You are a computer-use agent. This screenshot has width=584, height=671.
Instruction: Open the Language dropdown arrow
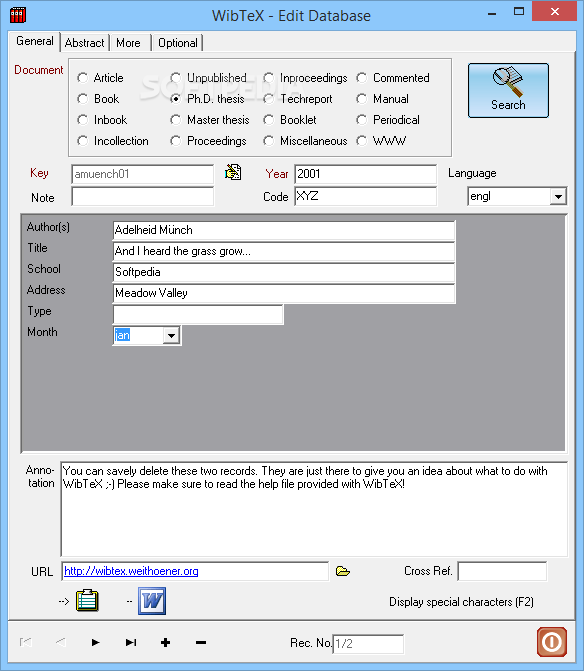(x=558, y=196)
